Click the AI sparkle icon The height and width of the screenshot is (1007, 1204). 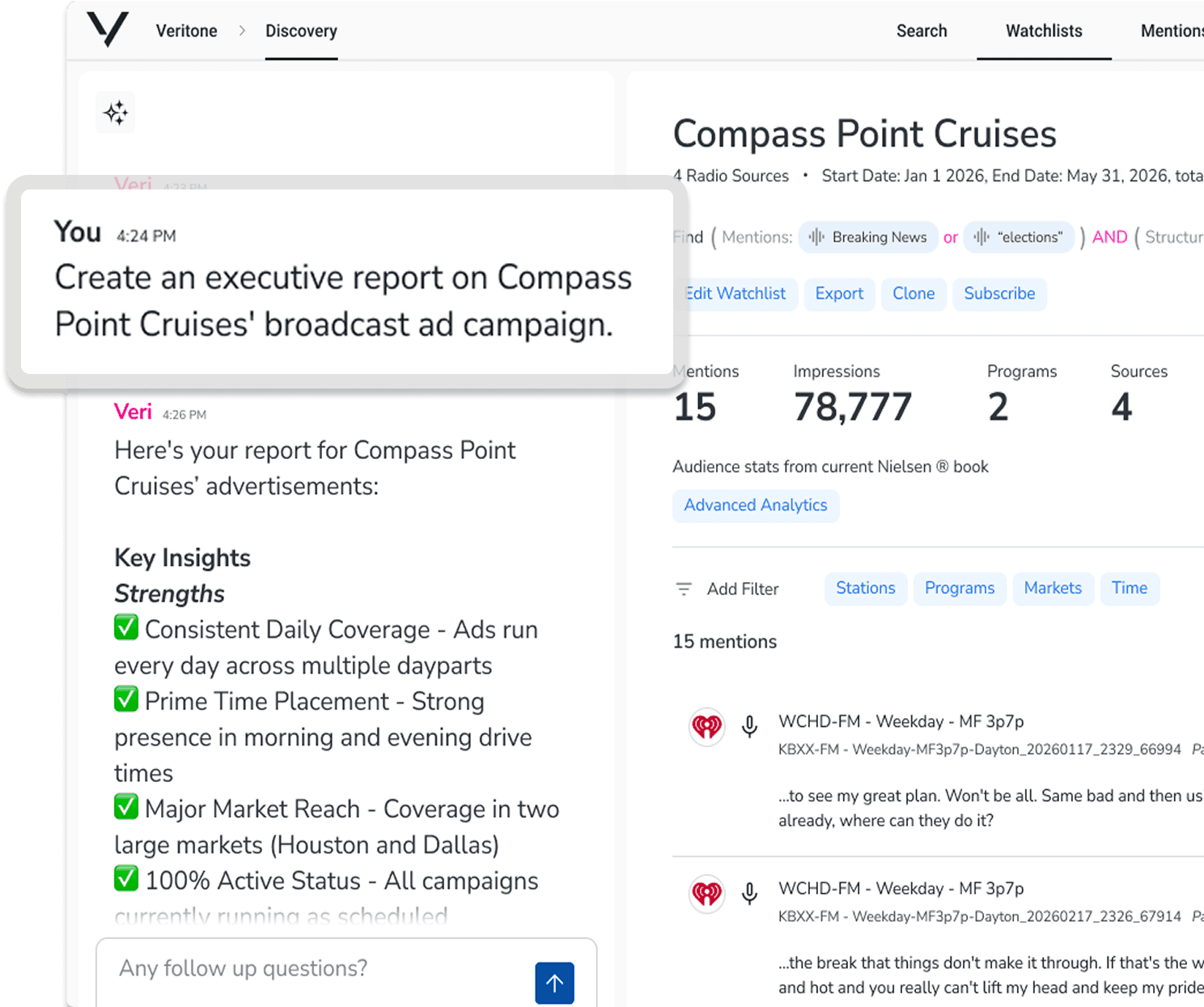(x=116, y=113)
